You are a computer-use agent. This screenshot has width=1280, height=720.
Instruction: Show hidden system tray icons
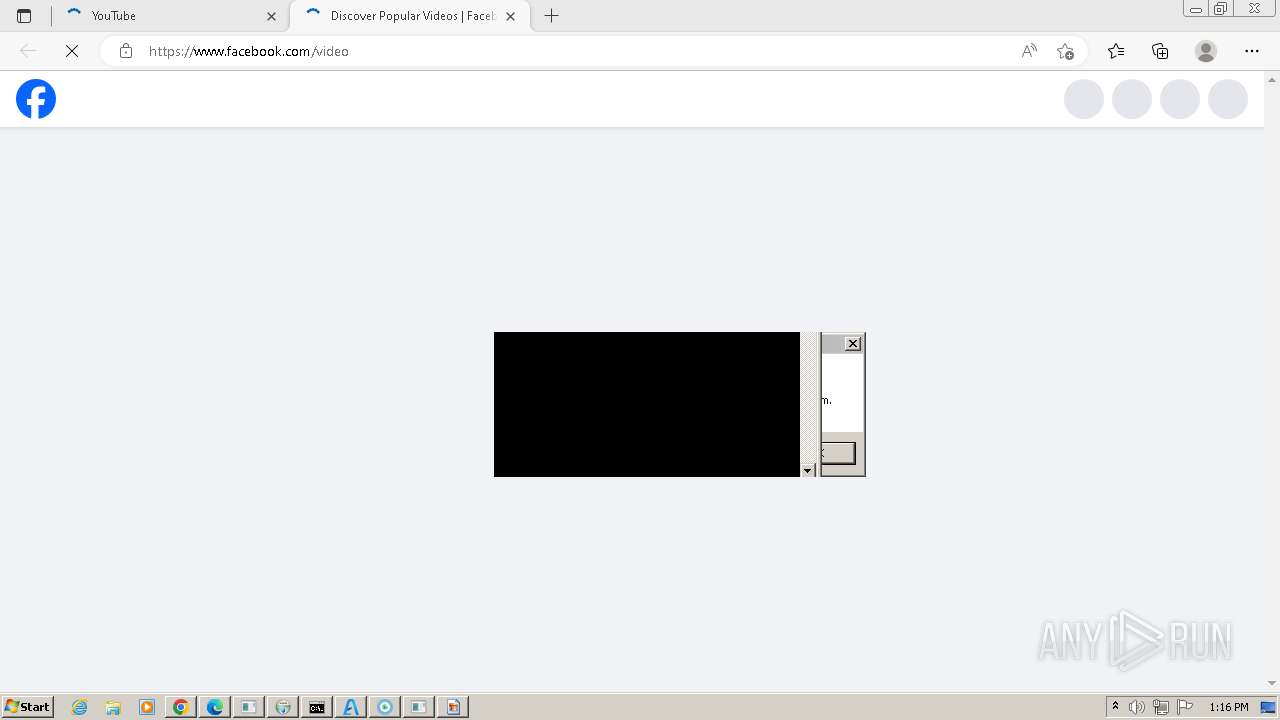(1115, 707)
